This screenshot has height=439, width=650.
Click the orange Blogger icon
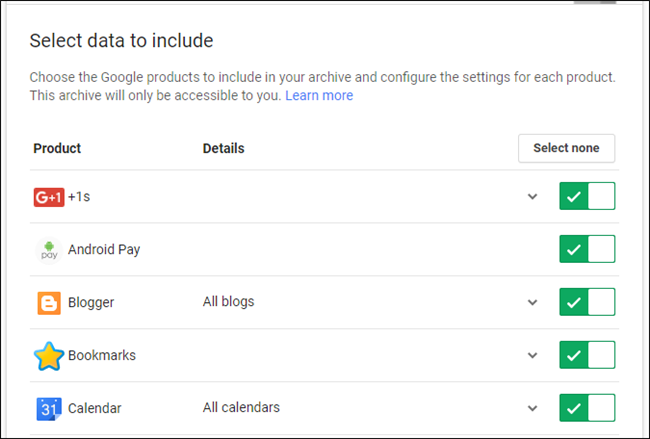point(48,302)
